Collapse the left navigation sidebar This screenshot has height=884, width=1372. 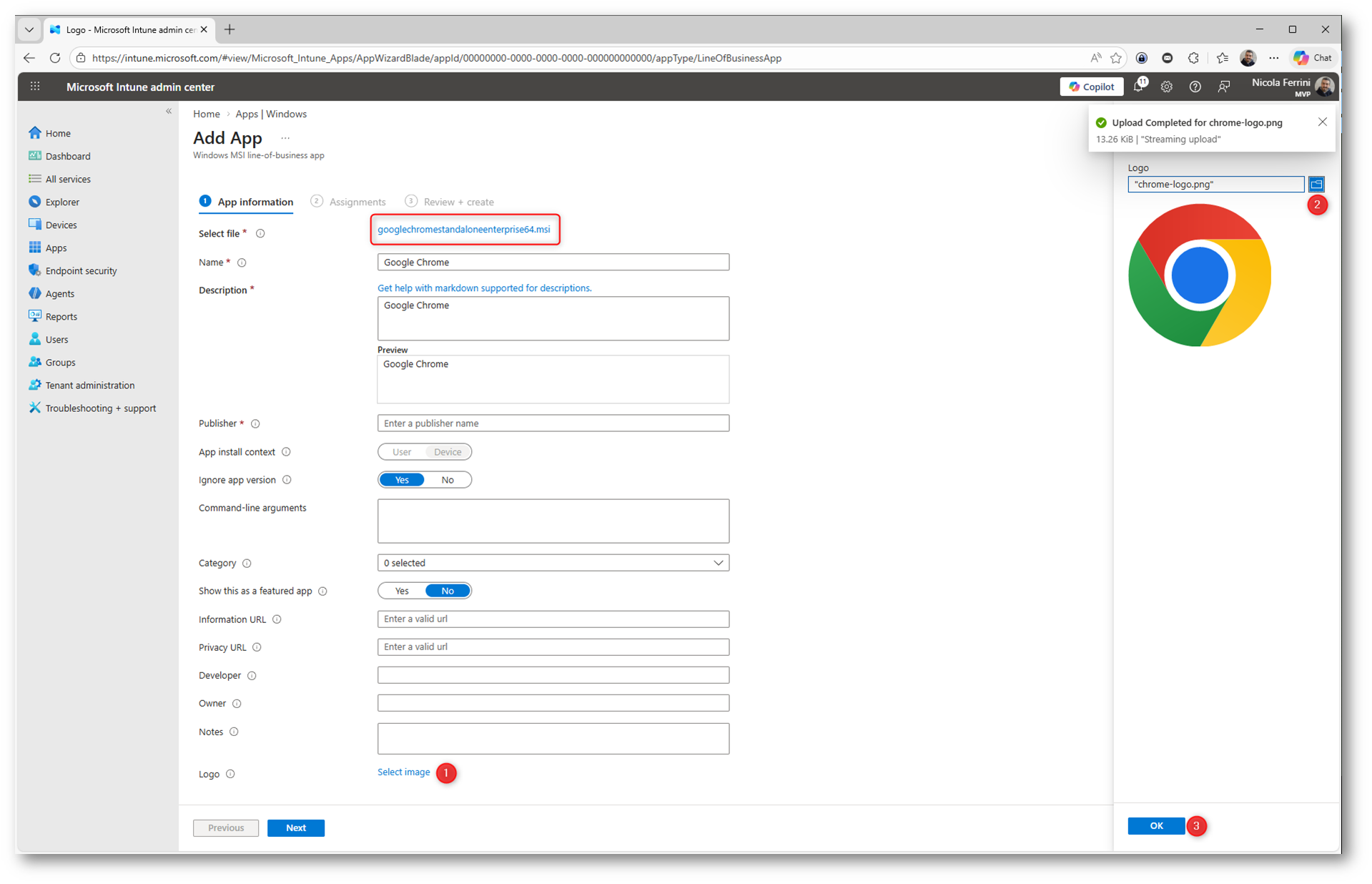[x=169, y=111]
